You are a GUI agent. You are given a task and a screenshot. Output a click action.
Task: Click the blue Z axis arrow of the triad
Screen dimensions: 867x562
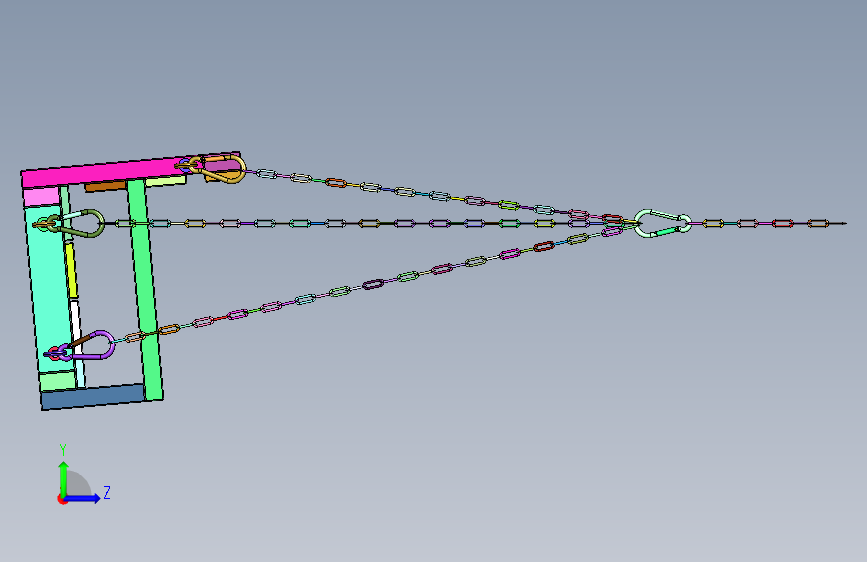click(x=83, y=498)
